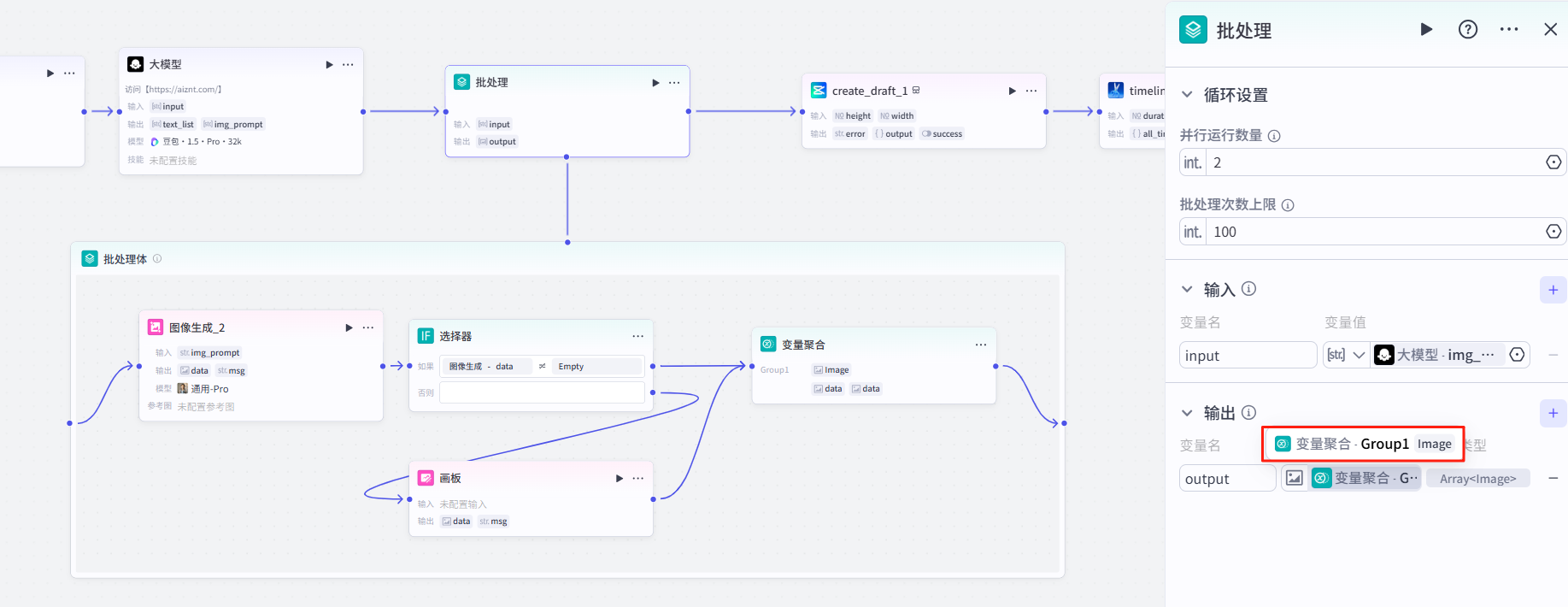Run the partially visible leftmost node
This screenshot has height=607, width=1568.
[x=50, y=74]
